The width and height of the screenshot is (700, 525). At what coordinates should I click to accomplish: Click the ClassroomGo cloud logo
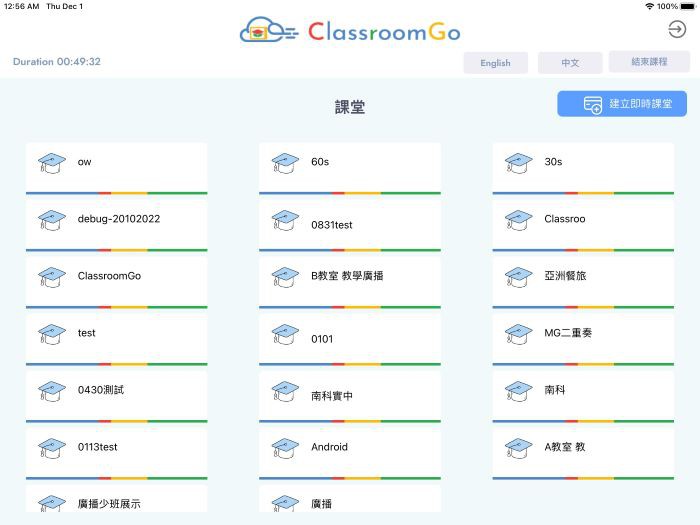point(268,32)
